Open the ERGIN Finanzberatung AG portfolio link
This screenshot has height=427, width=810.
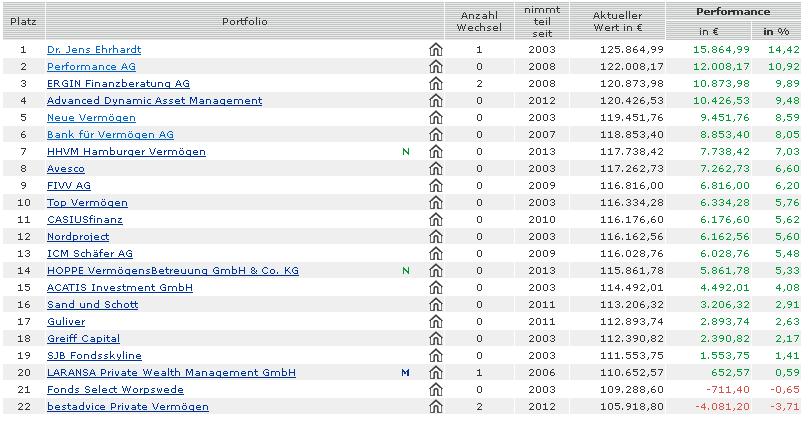click(x=118, y=84)
